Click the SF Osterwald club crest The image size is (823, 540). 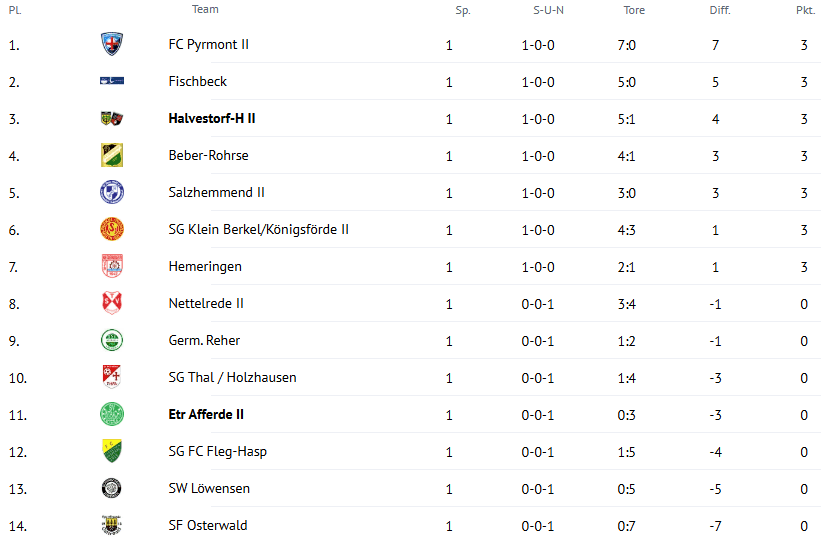(x=112, y=524)
